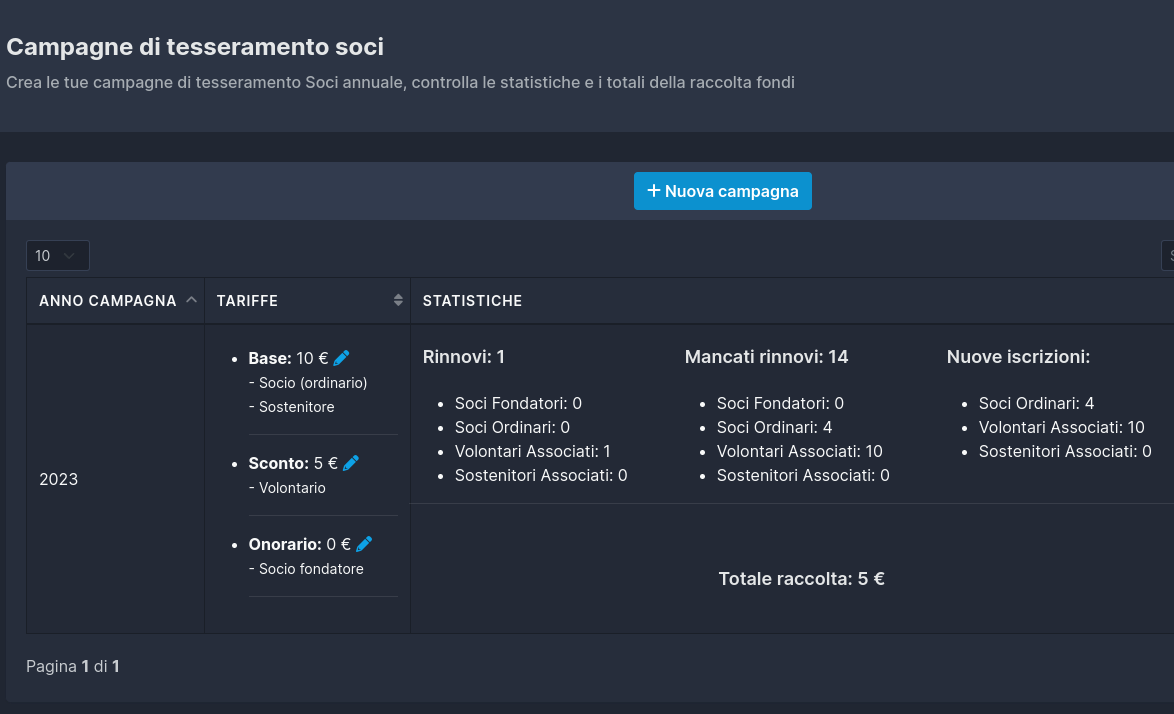Open the rows-per-page dropdown showing 10
Image resolution: width=1174 pixels, height=714 pixels.
pos(58,256)
